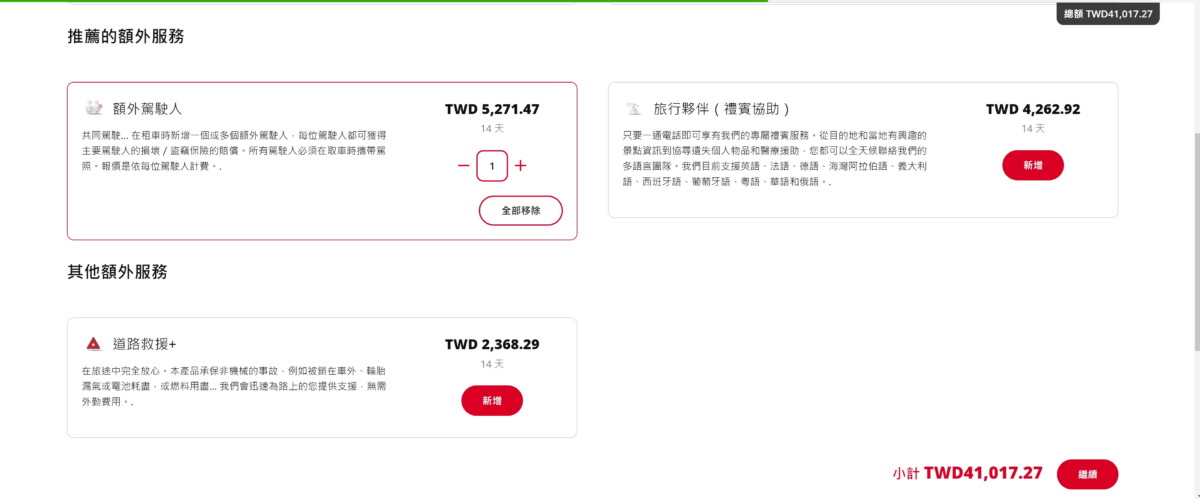Click the TWD 5,271.47 price label
This screenshot has height=499, width=1200.
coord(492,109)
